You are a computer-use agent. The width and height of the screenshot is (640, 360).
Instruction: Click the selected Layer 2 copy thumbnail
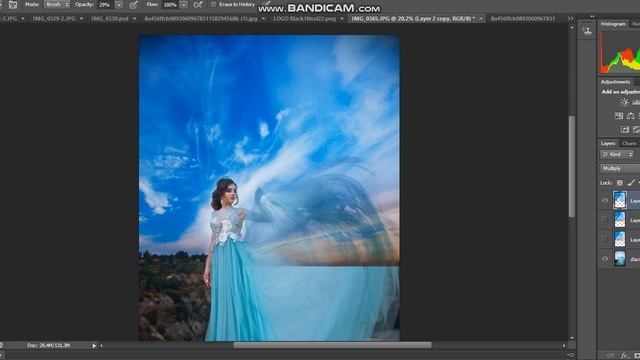tap(620, 200)
